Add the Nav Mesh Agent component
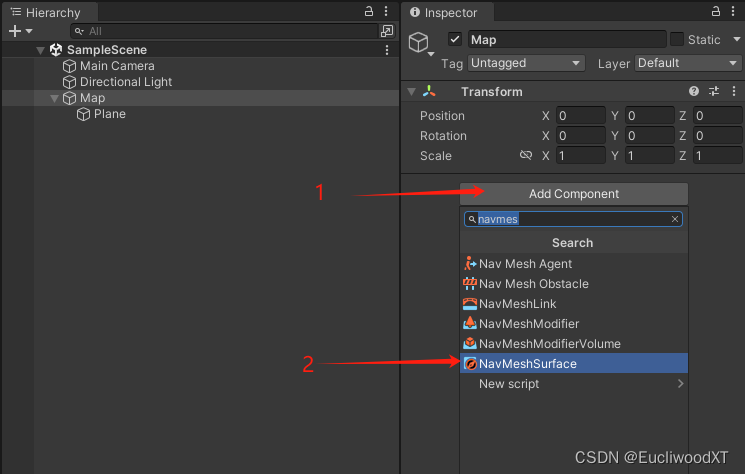The image size is (745, 474). tap(574, 264)
